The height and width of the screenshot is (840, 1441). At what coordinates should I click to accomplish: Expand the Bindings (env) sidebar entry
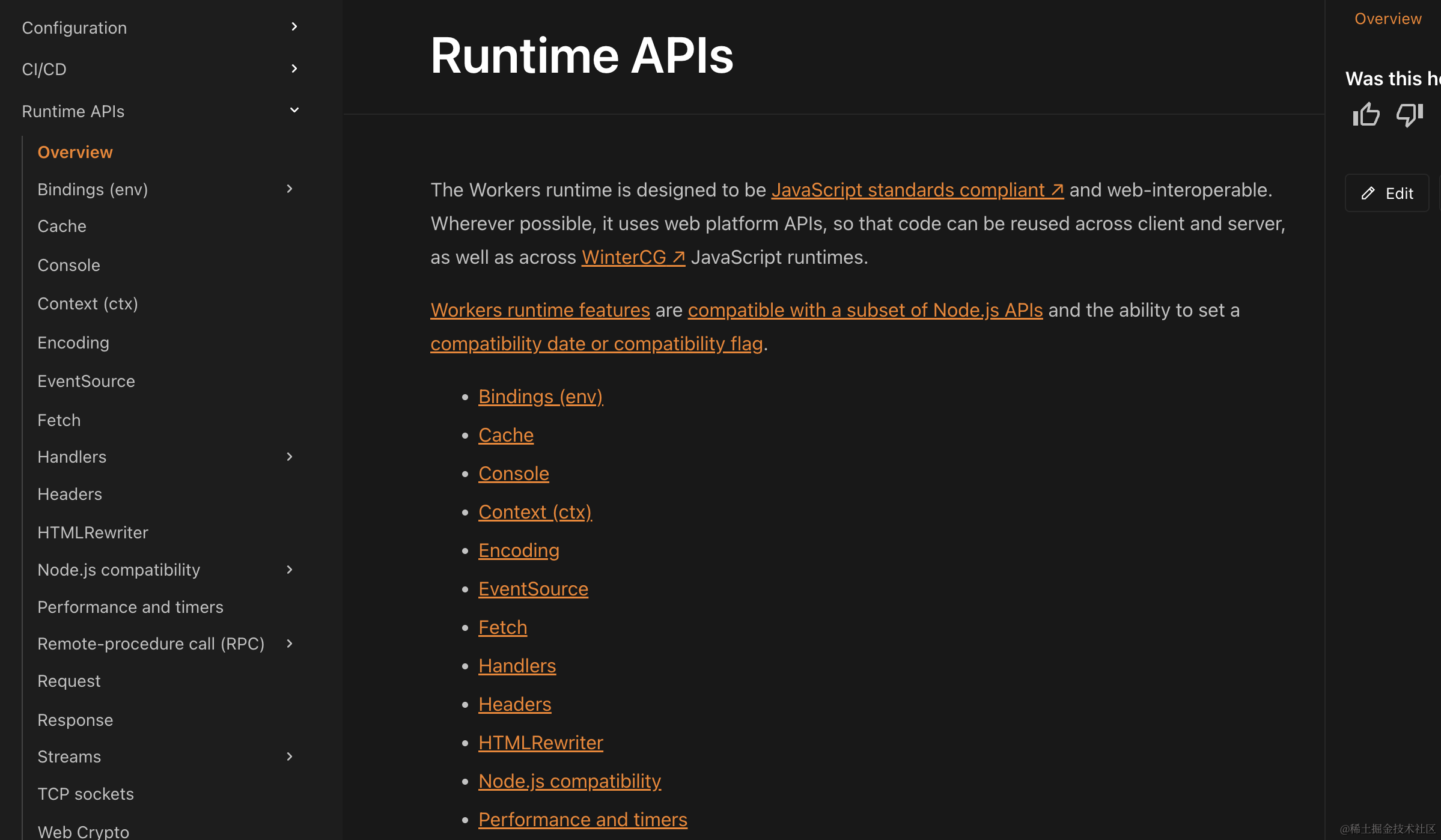click(x=290, y=189)
